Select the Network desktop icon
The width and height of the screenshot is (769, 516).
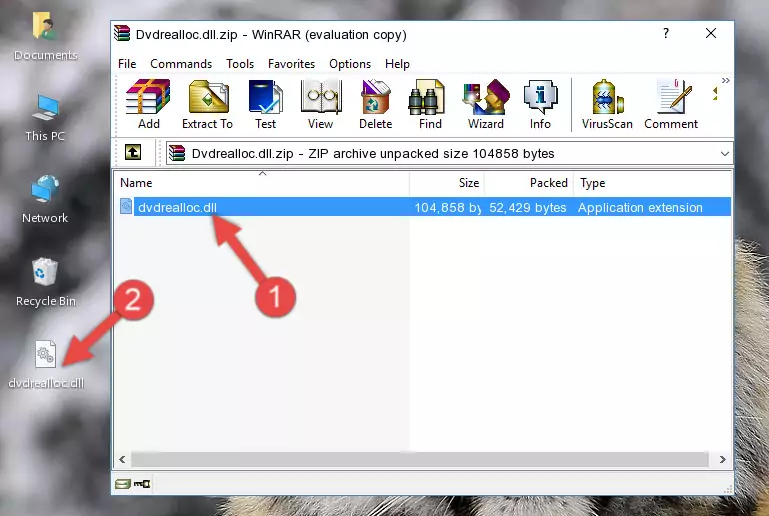(45, 199)
